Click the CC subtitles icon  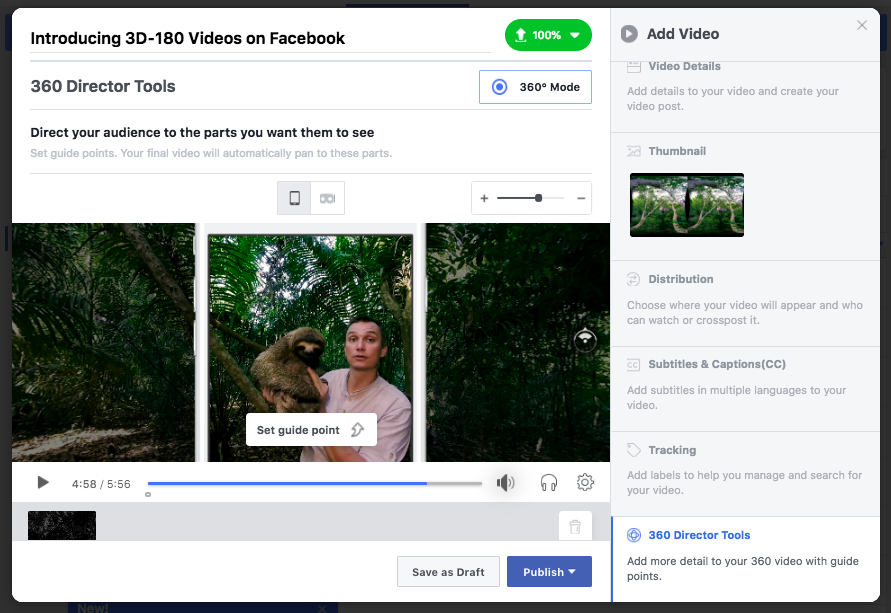(633, 365)
